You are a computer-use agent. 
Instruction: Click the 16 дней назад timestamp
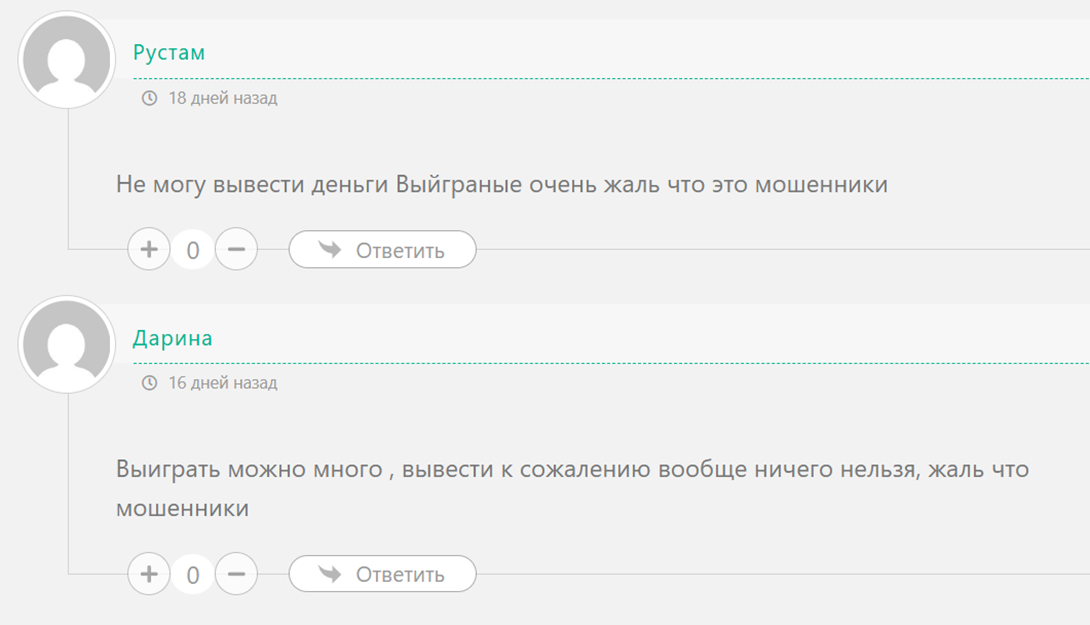[x=222, y=383]
